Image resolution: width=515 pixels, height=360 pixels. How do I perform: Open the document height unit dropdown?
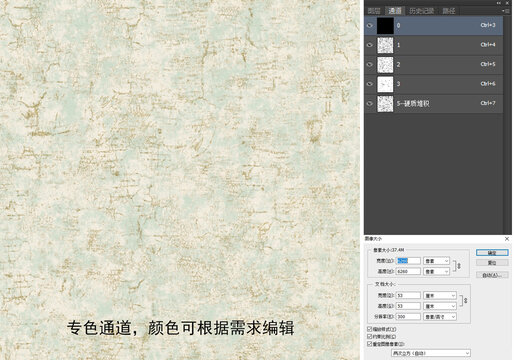440,306
